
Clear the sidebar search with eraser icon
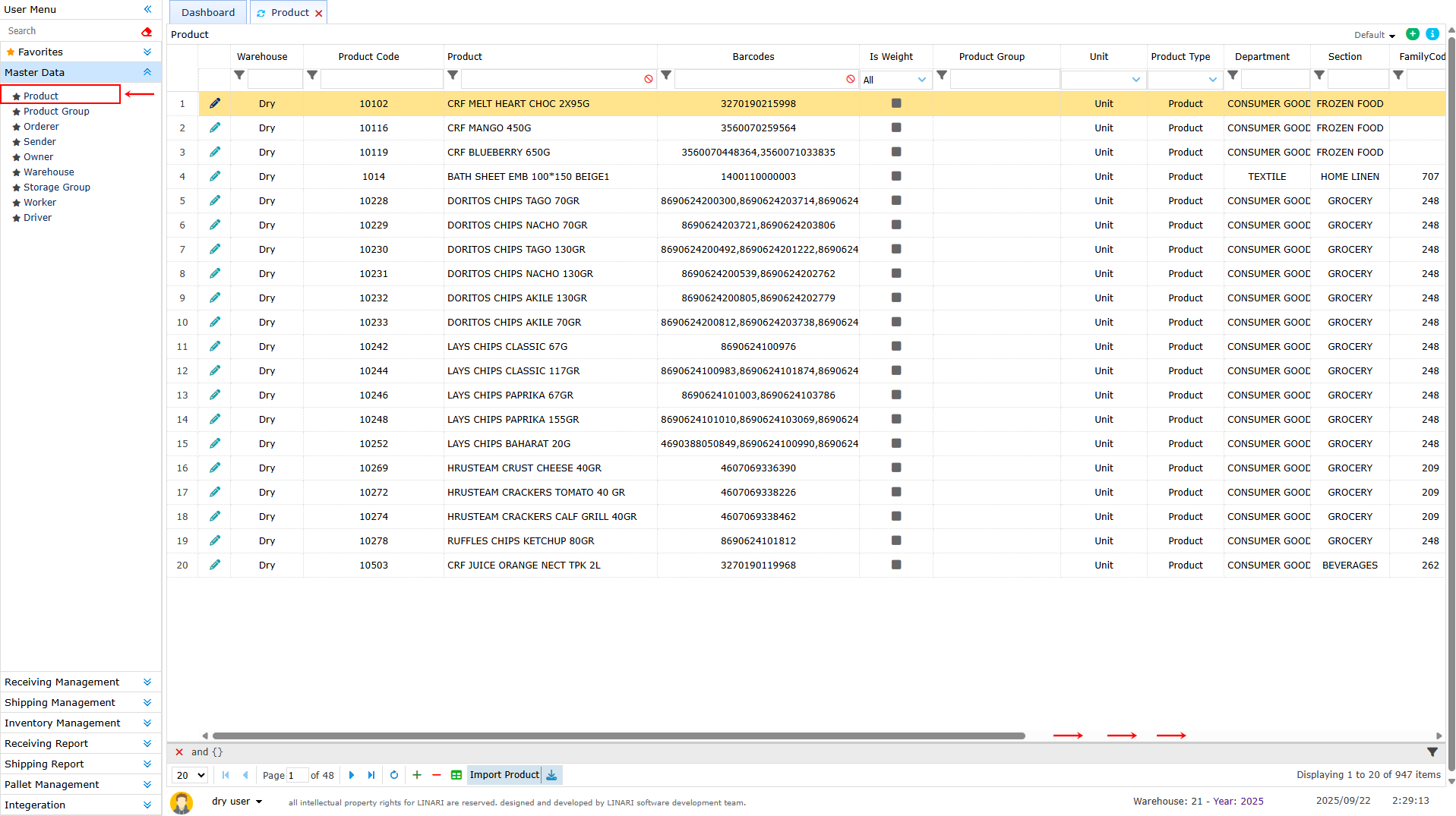(x=147, y=31)
